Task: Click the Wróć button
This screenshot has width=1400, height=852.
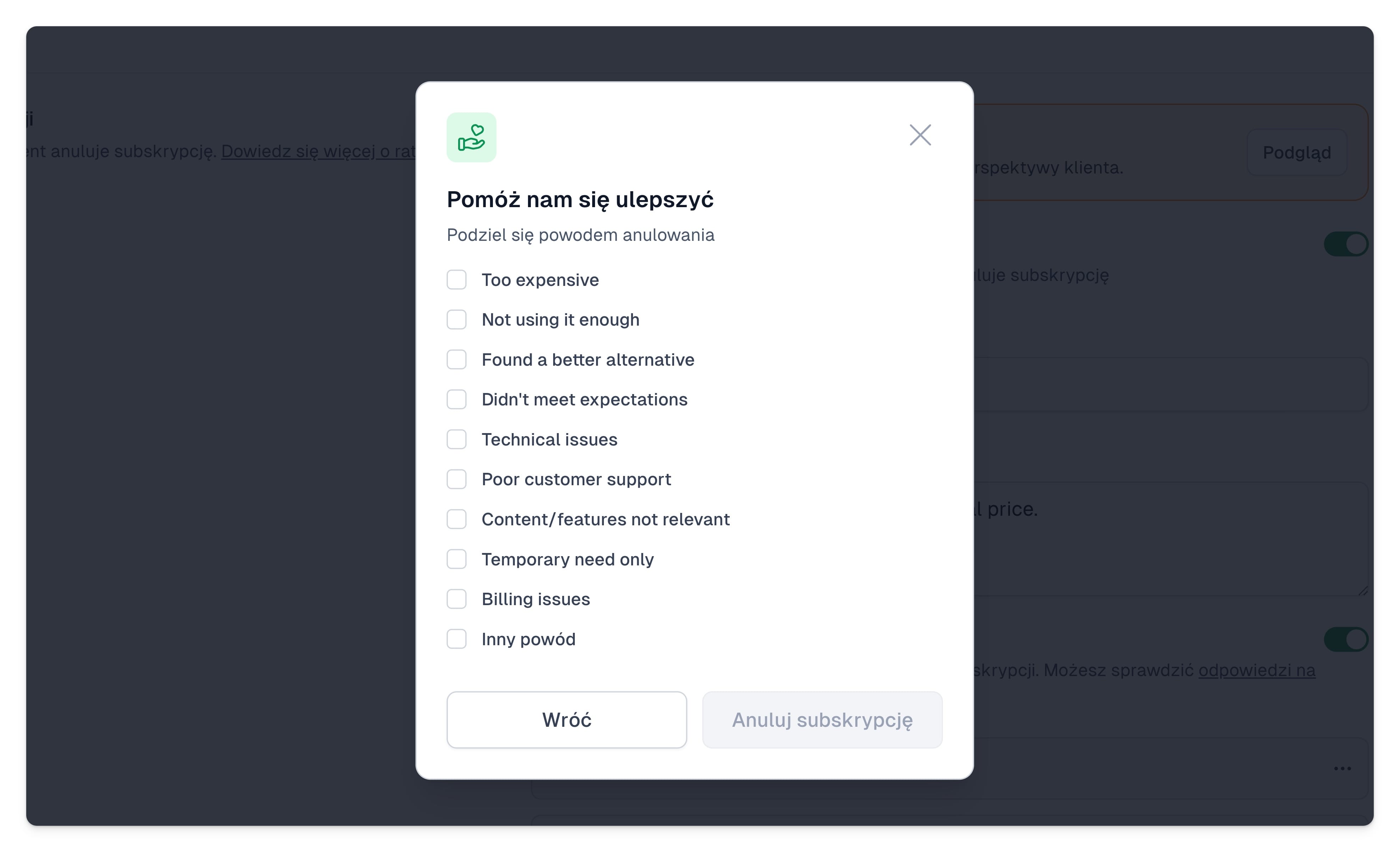Action: pos(566,720)
